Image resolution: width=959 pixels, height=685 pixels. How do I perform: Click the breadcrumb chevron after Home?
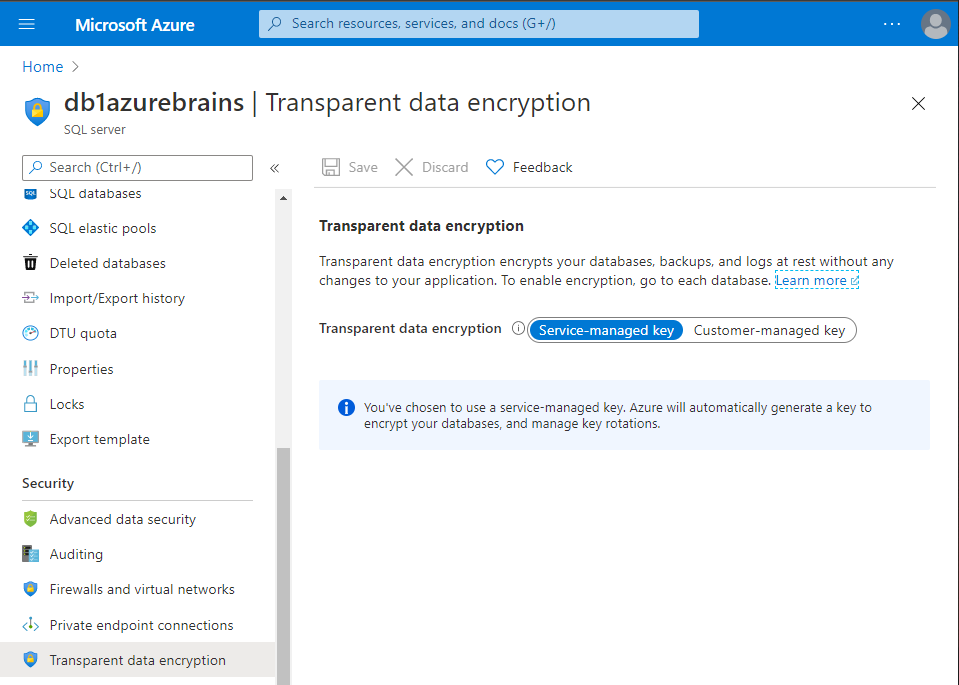(x=75, y=67)
